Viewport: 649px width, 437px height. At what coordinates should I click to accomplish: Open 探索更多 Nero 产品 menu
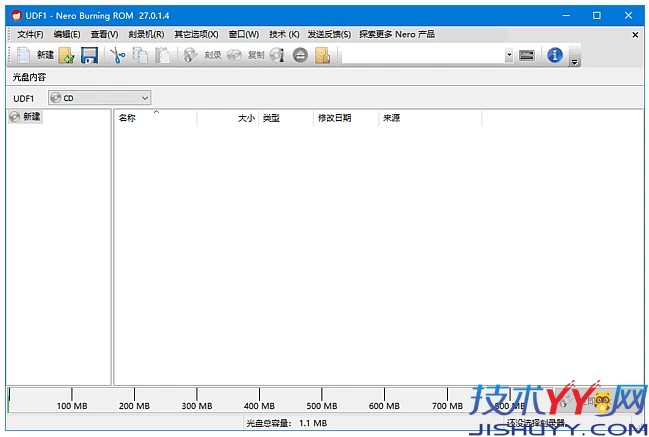point(397,34)
